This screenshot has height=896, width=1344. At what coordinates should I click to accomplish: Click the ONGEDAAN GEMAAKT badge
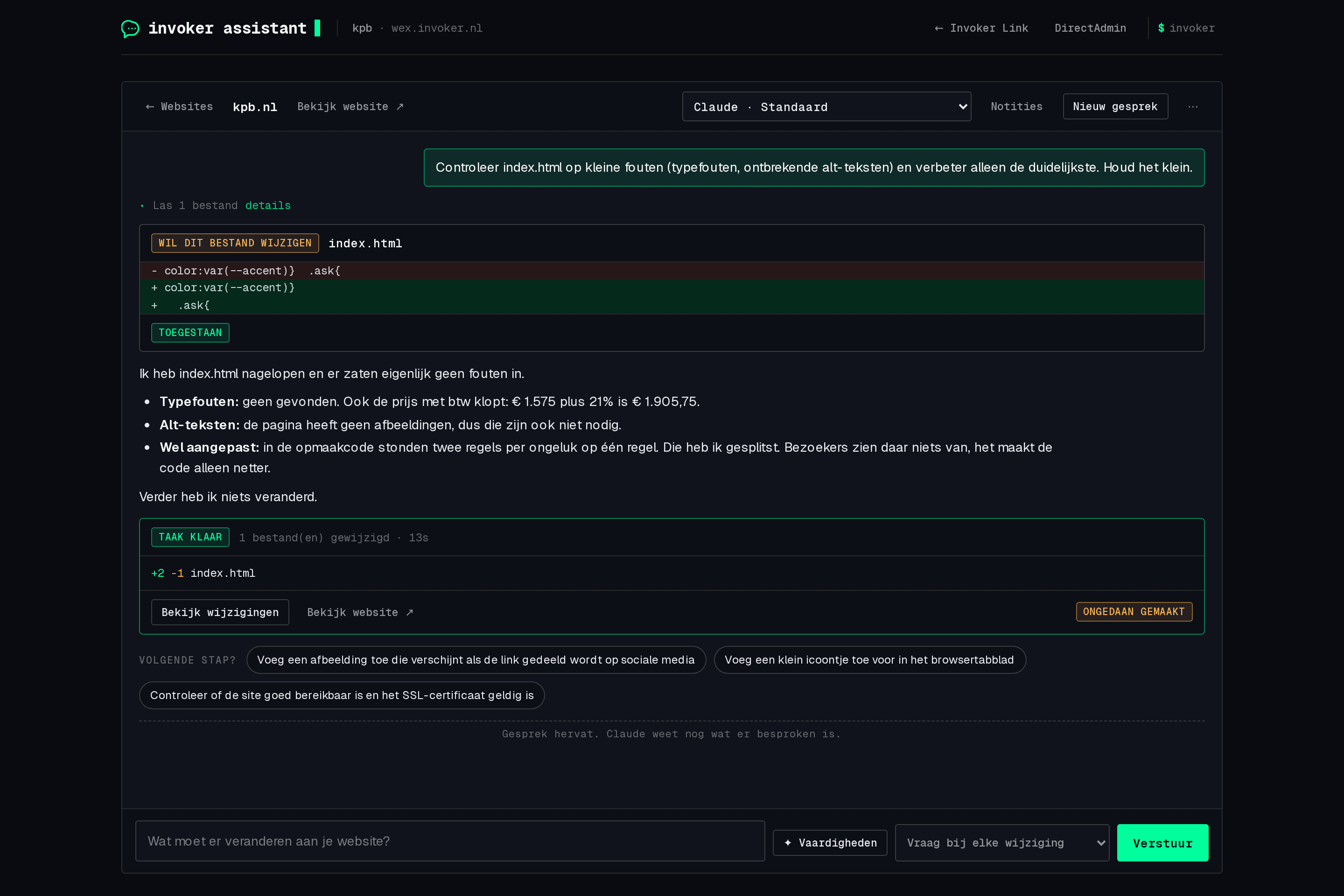pos(1134,611)
